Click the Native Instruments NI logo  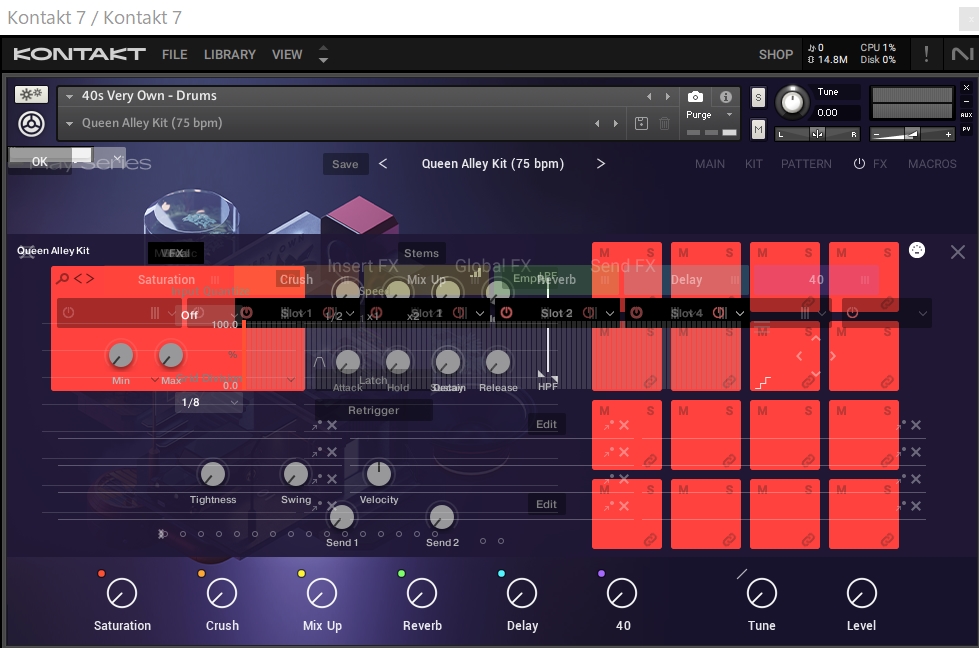coord(962,54)
